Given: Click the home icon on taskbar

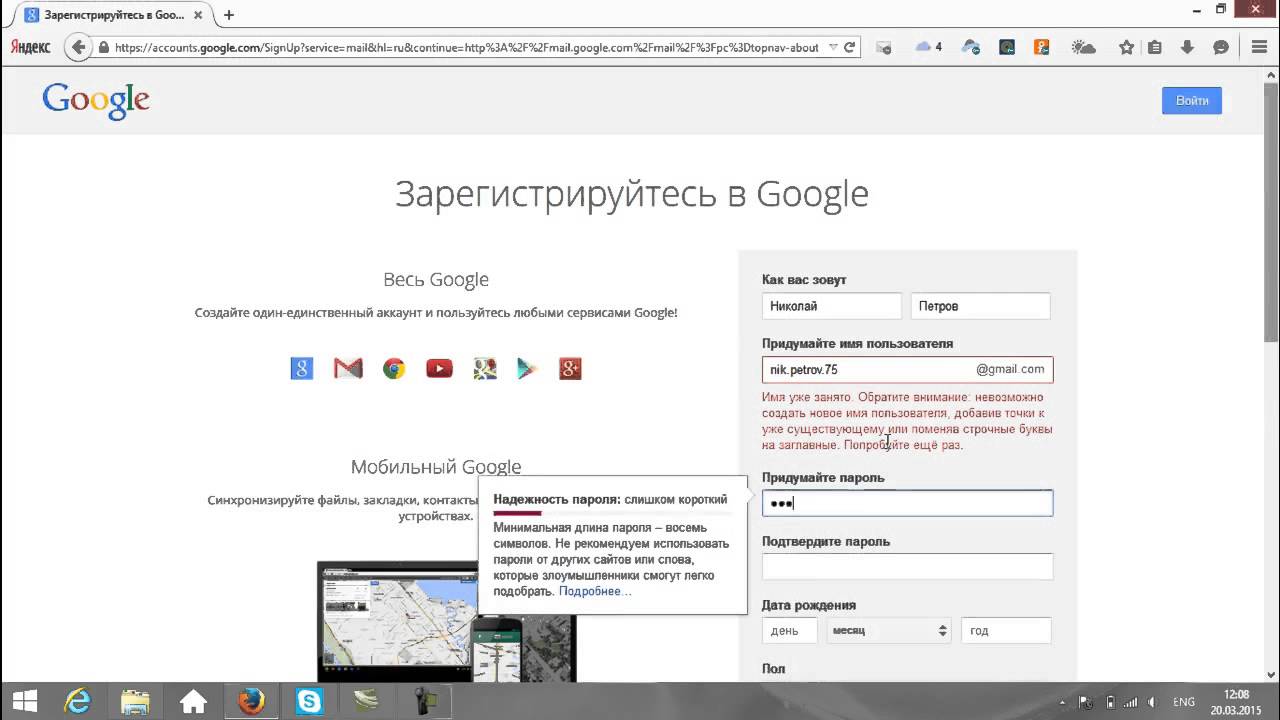Looking at the screenshot, I should pos(193,701).
